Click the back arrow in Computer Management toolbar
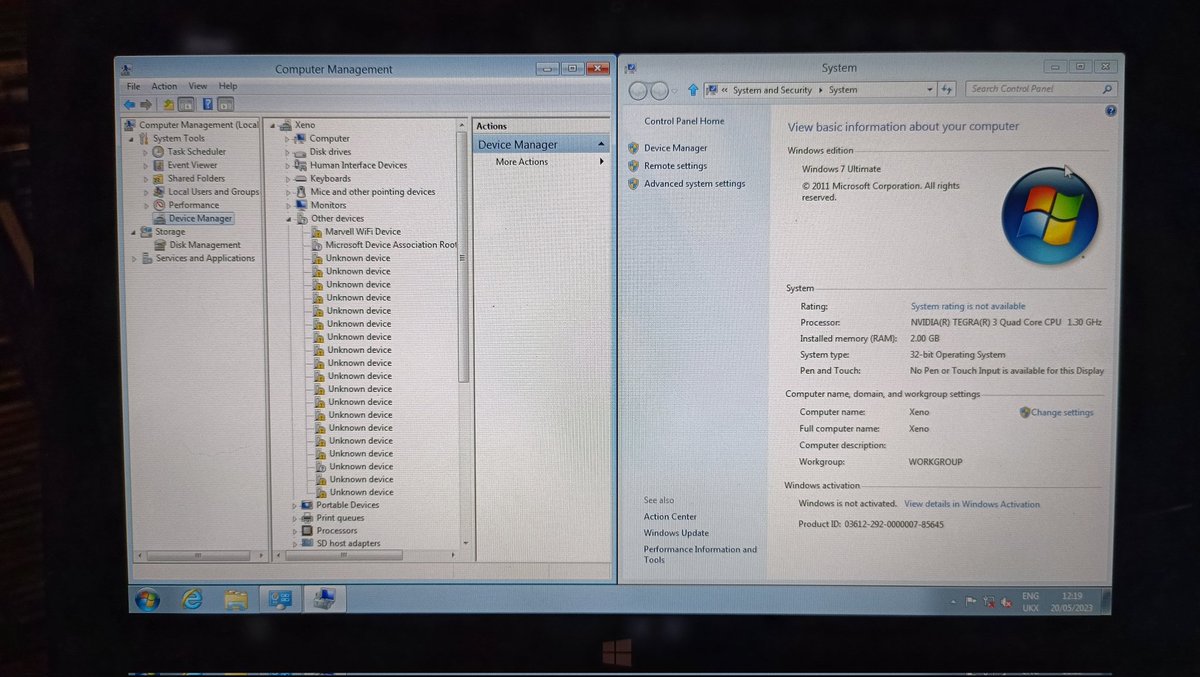The image size is (1200, 677). click(129, 103)
